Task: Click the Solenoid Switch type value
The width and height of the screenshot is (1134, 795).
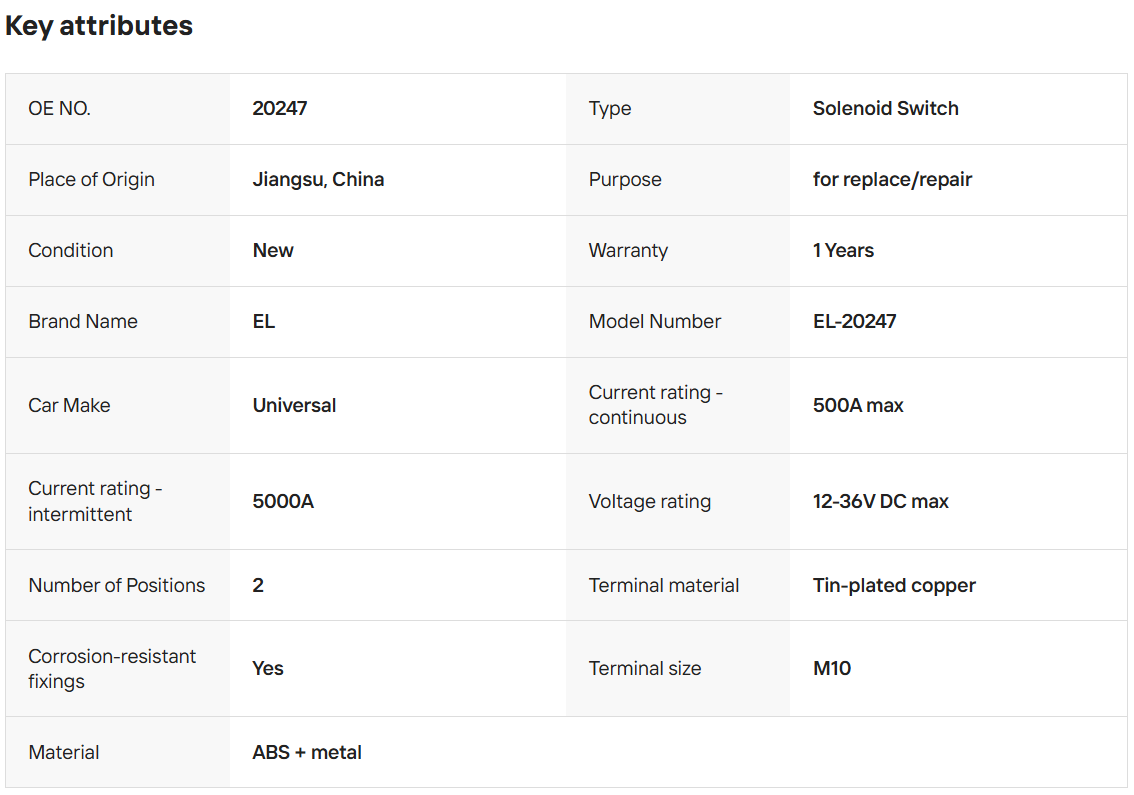Action: pyautogui.click(x=885, y=108)
